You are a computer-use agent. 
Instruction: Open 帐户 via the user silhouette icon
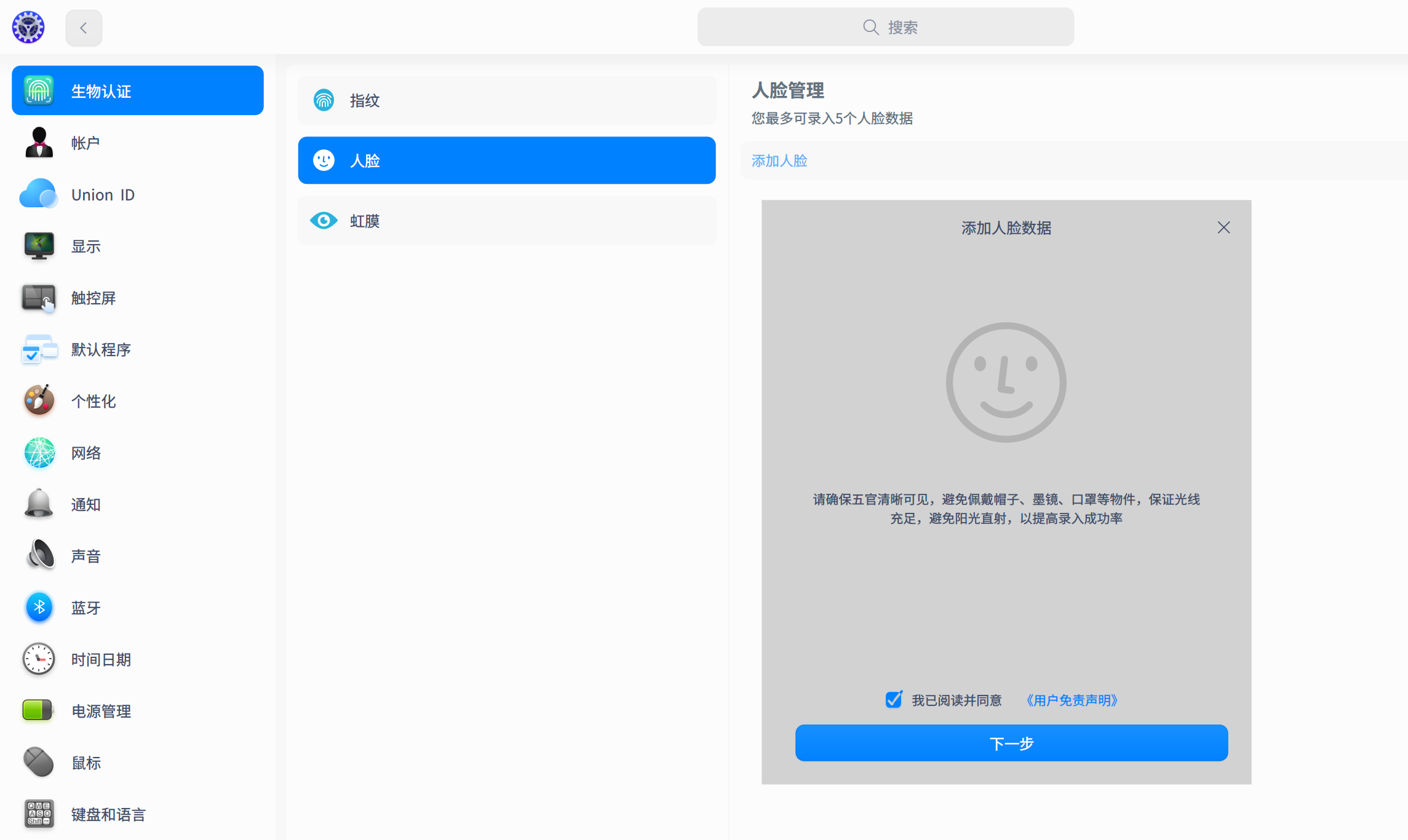39,142
